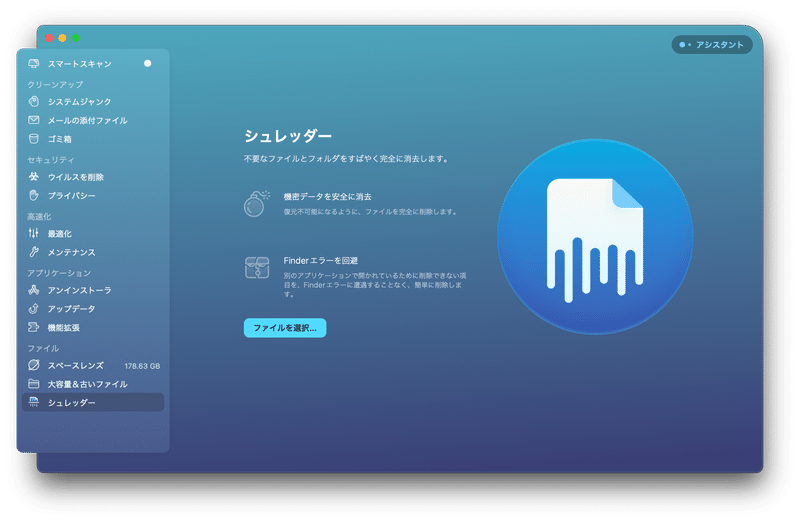Click the privacy hand icon

34,195
